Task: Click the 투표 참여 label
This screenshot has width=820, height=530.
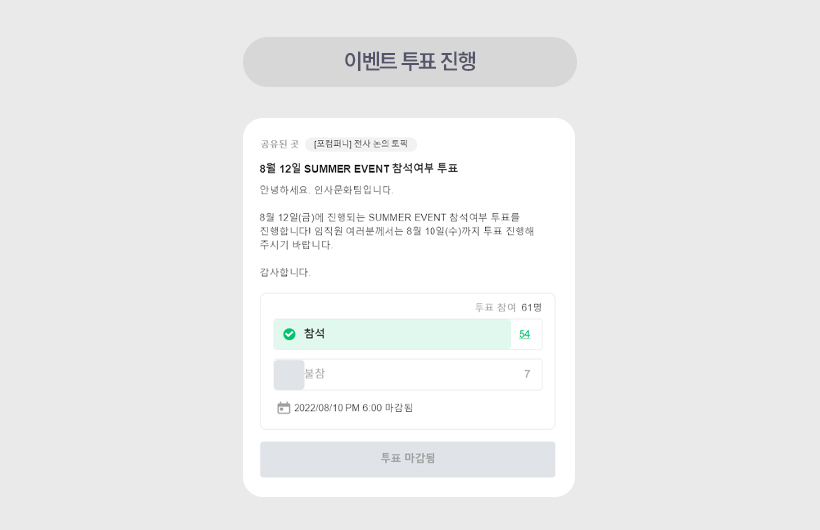Action: [x=495, y=307]
